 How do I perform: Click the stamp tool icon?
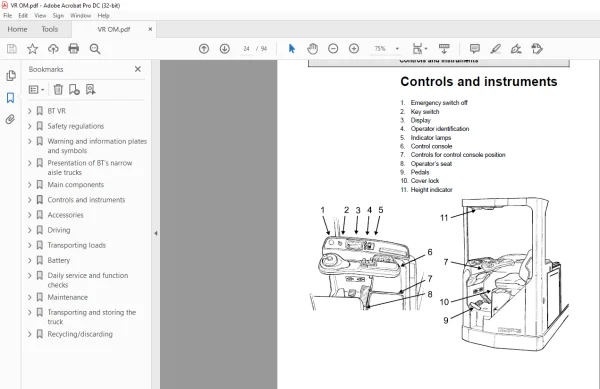click(x=537, y=49)
